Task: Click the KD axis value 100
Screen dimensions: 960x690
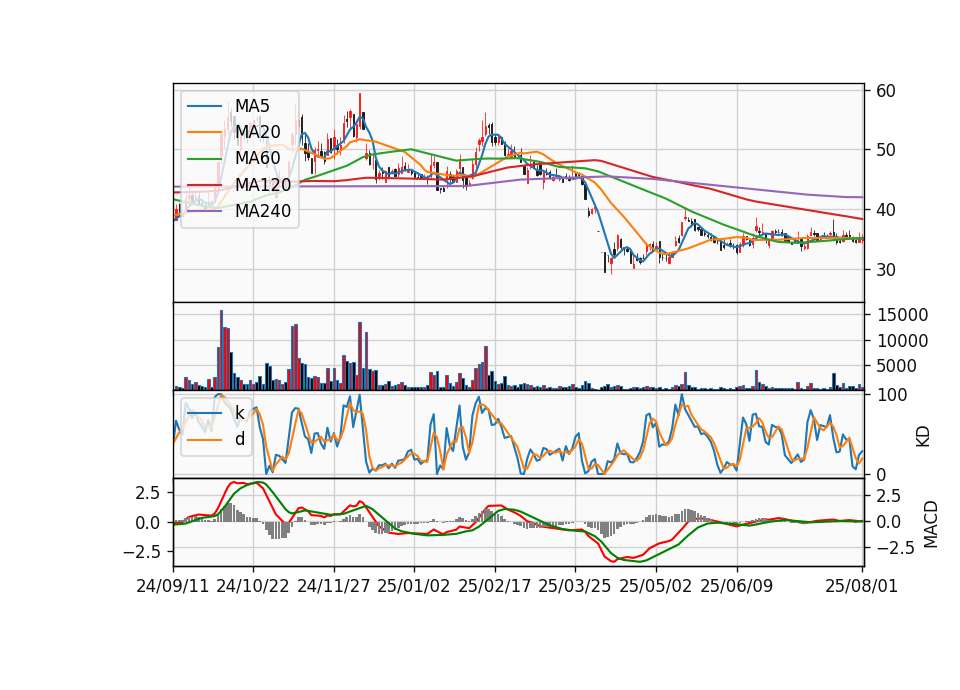Action: (x=892, y=395)
